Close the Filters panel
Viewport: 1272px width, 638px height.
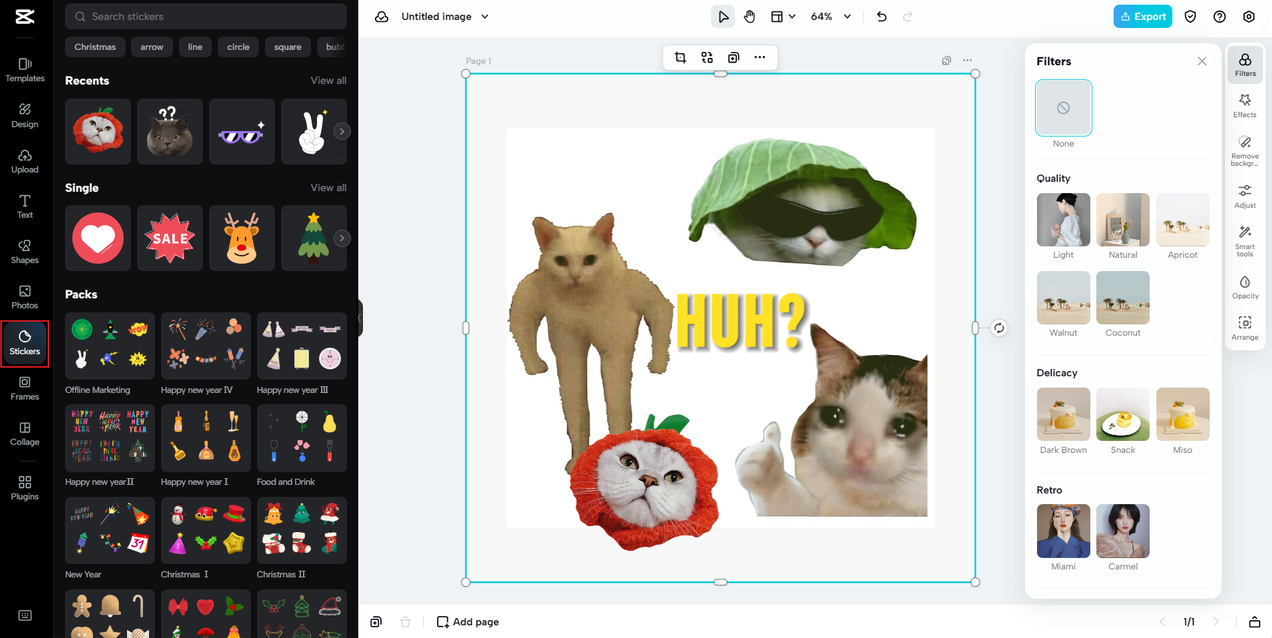click(1202, 61)
